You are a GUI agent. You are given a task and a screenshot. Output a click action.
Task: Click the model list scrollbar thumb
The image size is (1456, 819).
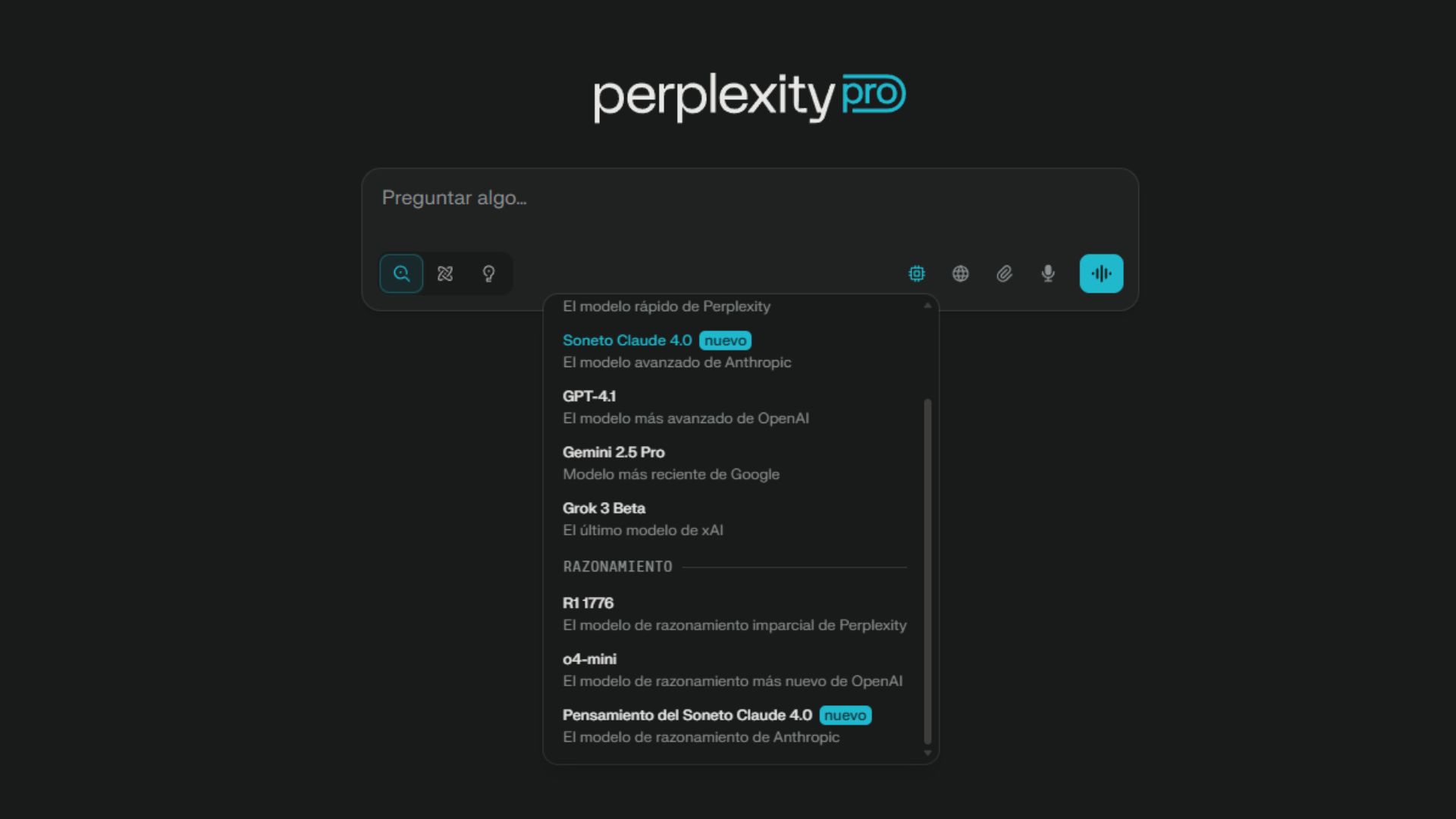pos(927,569)
